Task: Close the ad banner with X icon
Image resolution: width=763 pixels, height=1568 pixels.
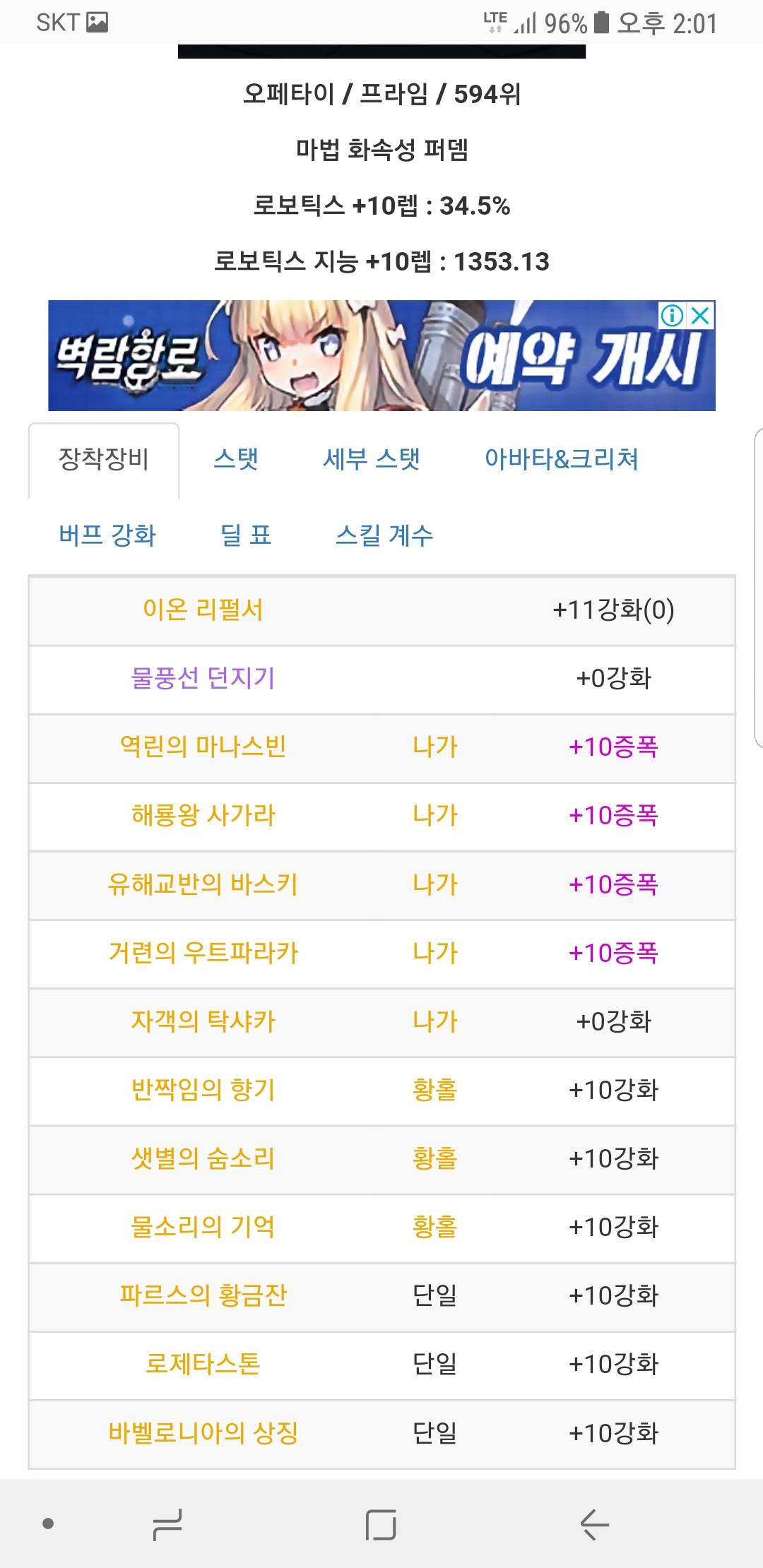Action: click(700, 315)
